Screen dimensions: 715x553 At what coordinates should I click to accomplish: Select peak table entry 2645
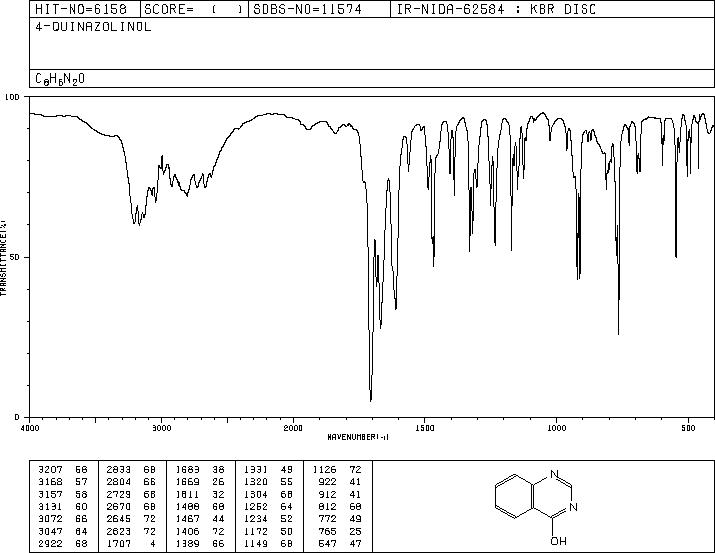point(131,519)
